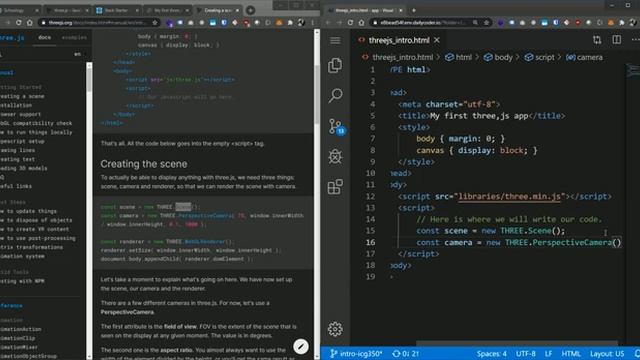This screenshot has width=640, height=360.
Task: Open the Manage gear in the activity bar
Action: 335,329
